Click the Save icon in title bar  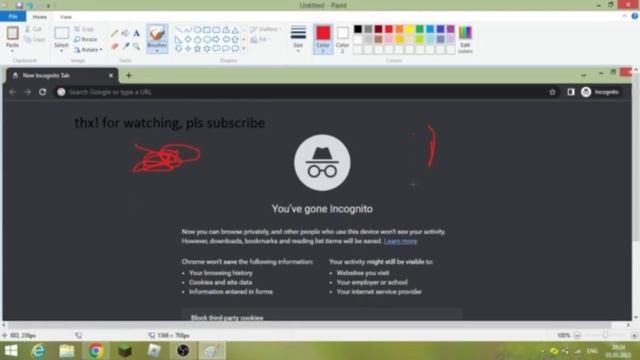click(19, 5)
